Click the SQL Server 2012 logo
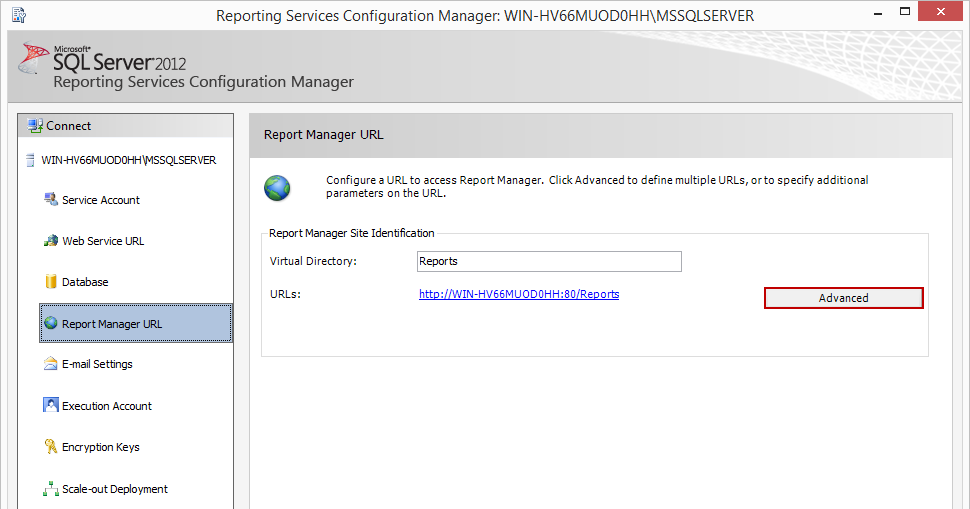This screenshot has width=970, height=509. pos(100,61)
